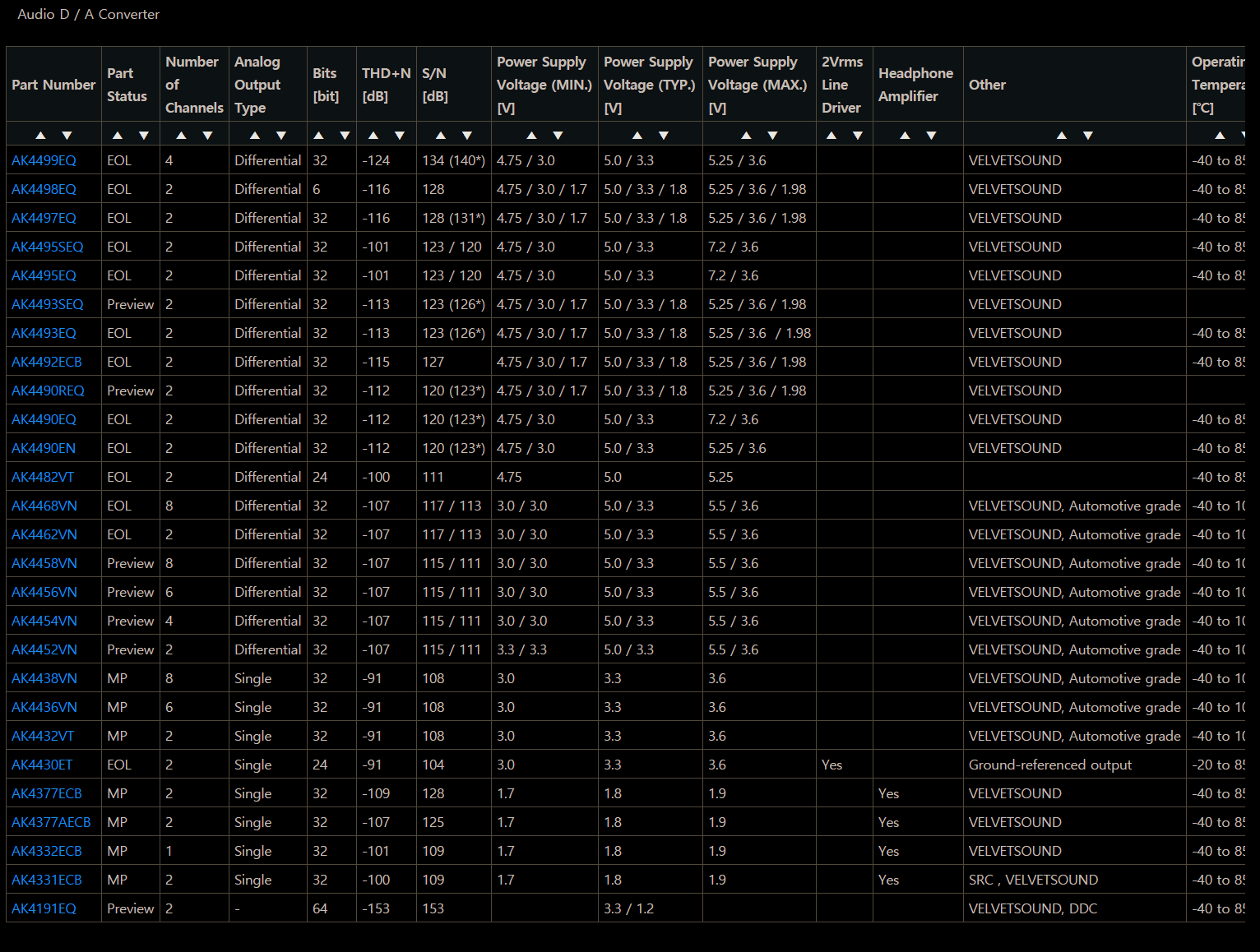Viewport: 1260px width, 952px height.
Task: Open the AK4499EQ part link
Action: pos(44,160)
